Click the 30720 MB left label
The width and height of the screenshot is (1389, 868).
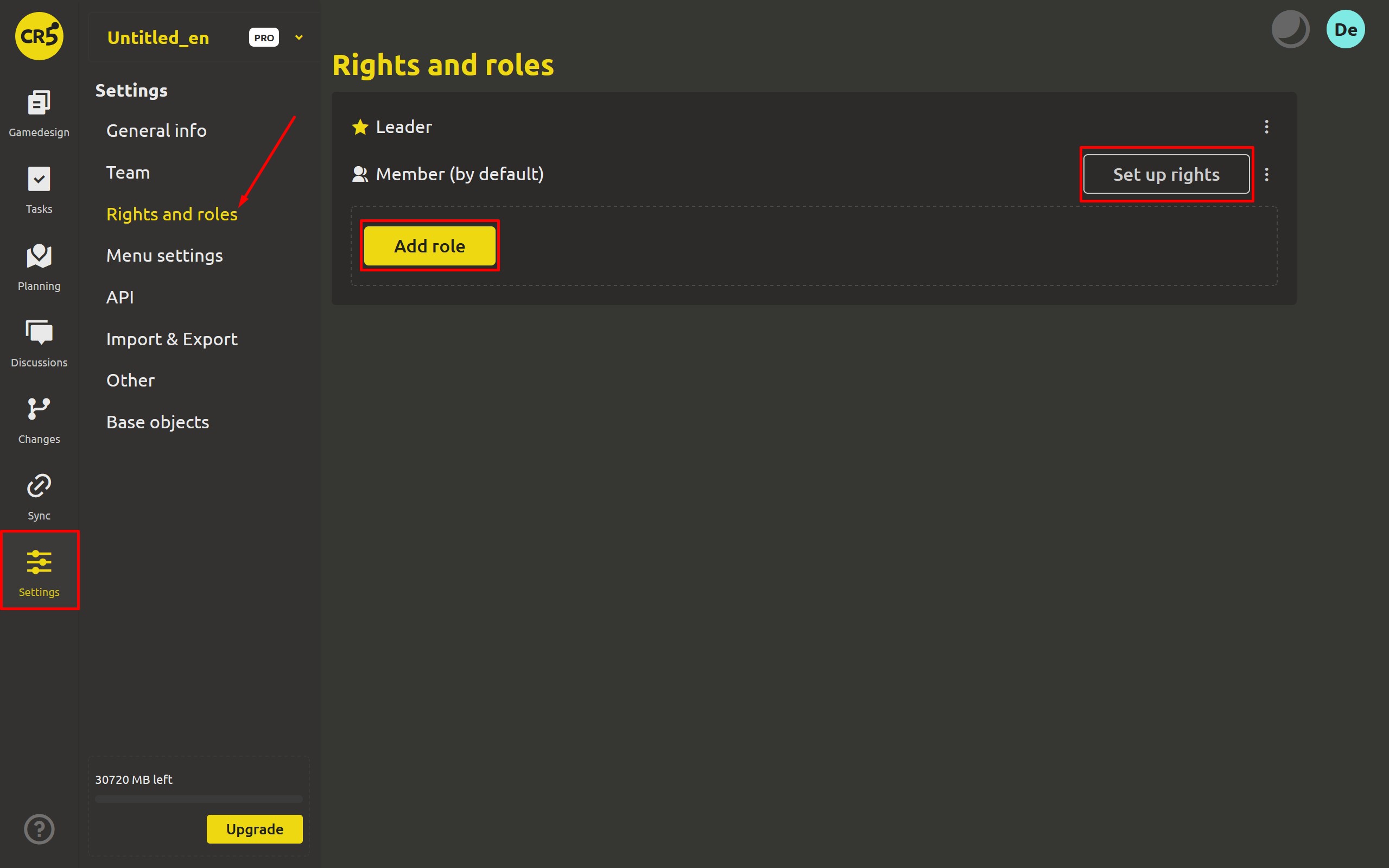[x=133, y=780]
